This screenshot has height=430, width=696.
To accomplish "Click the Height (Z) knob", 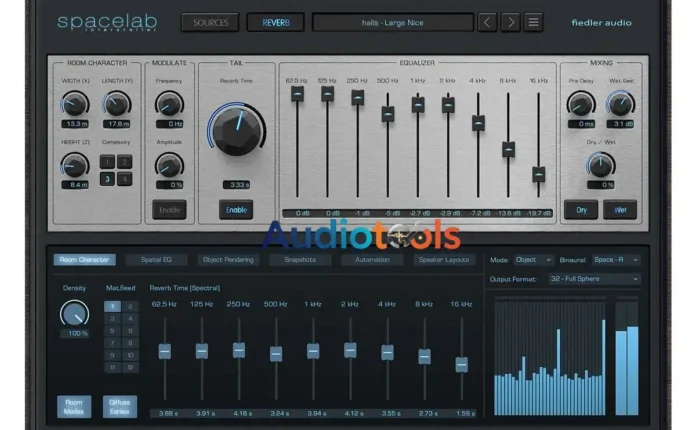I will coord(75,166).
